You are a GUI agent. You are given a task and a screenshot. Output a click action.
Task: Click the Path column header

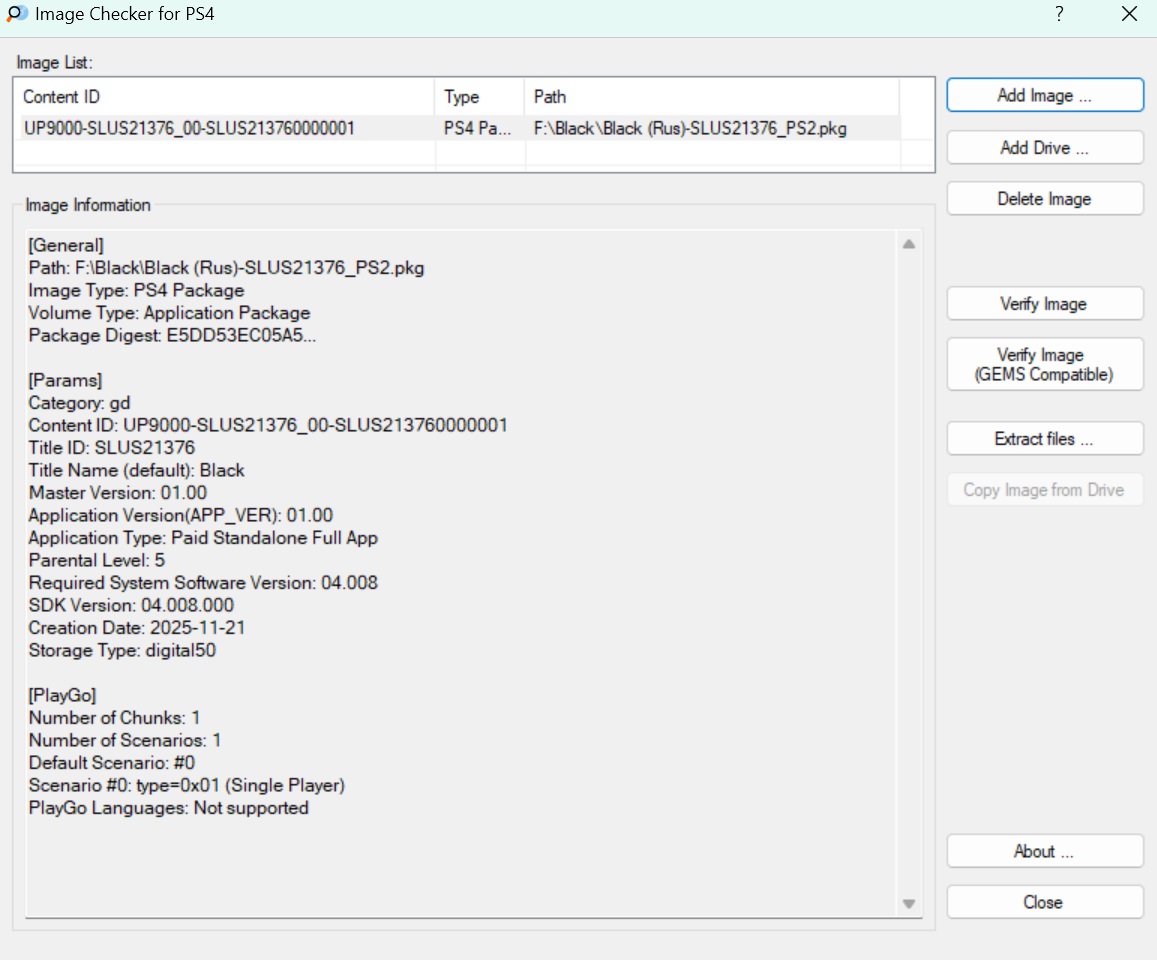[x=710, y=97]
